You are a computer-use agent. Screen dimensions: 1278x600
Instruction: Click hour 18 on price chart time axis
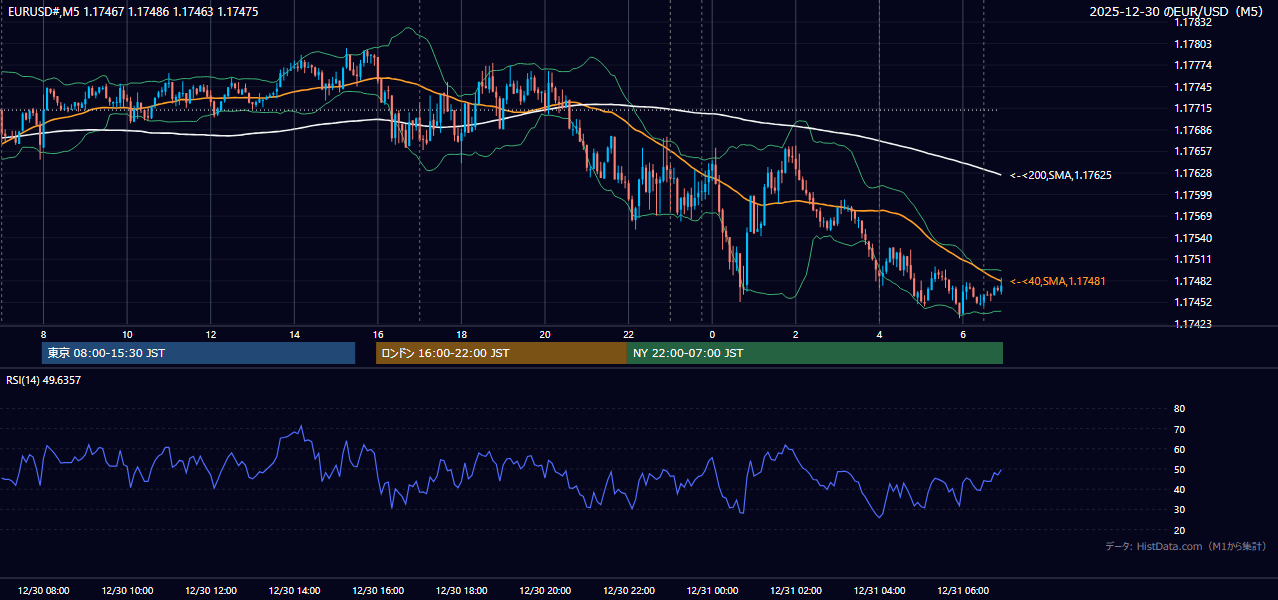click(x=461, y=334)
